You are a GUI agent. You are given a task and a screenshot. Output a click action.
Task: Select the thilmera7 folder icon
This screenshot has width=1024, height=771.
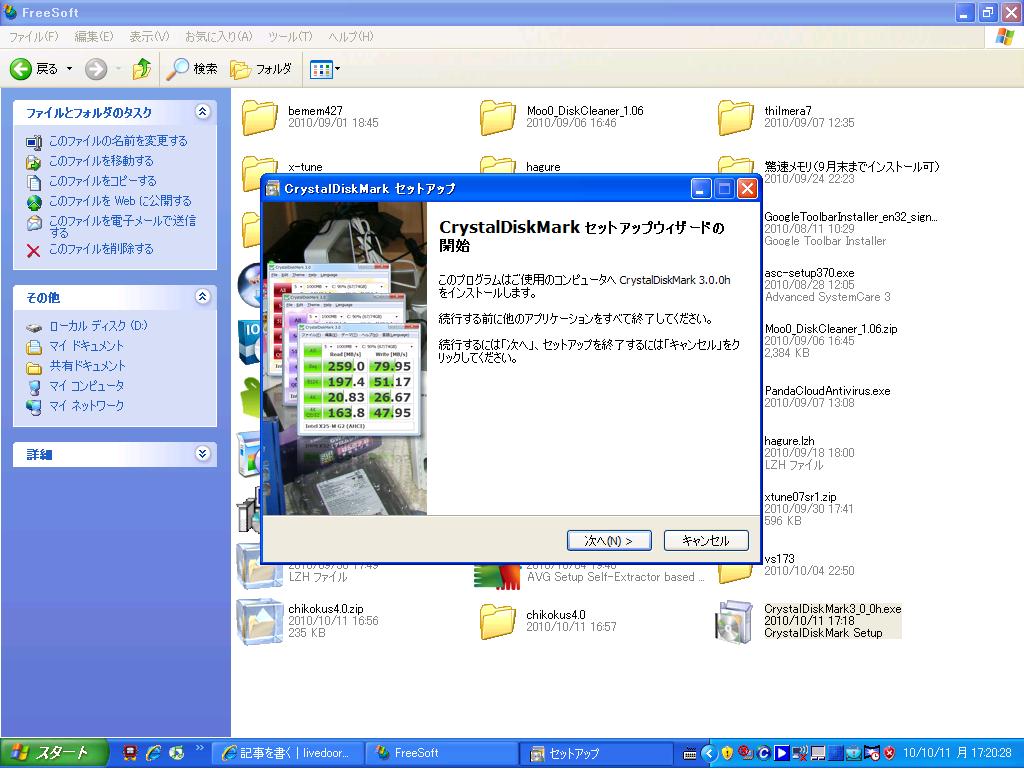735,118
